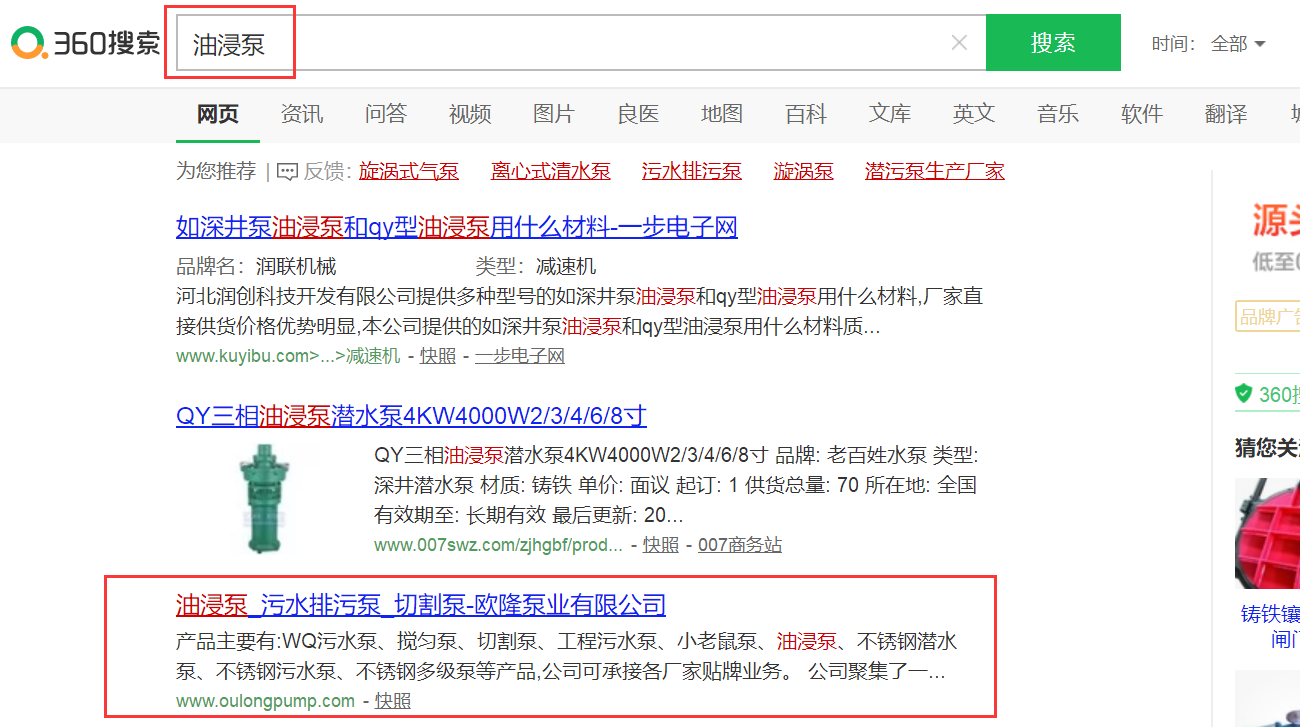Click the 品牌名: 润联机械 text
This screenshot has width=1300, height=727.
pos(256,266)
